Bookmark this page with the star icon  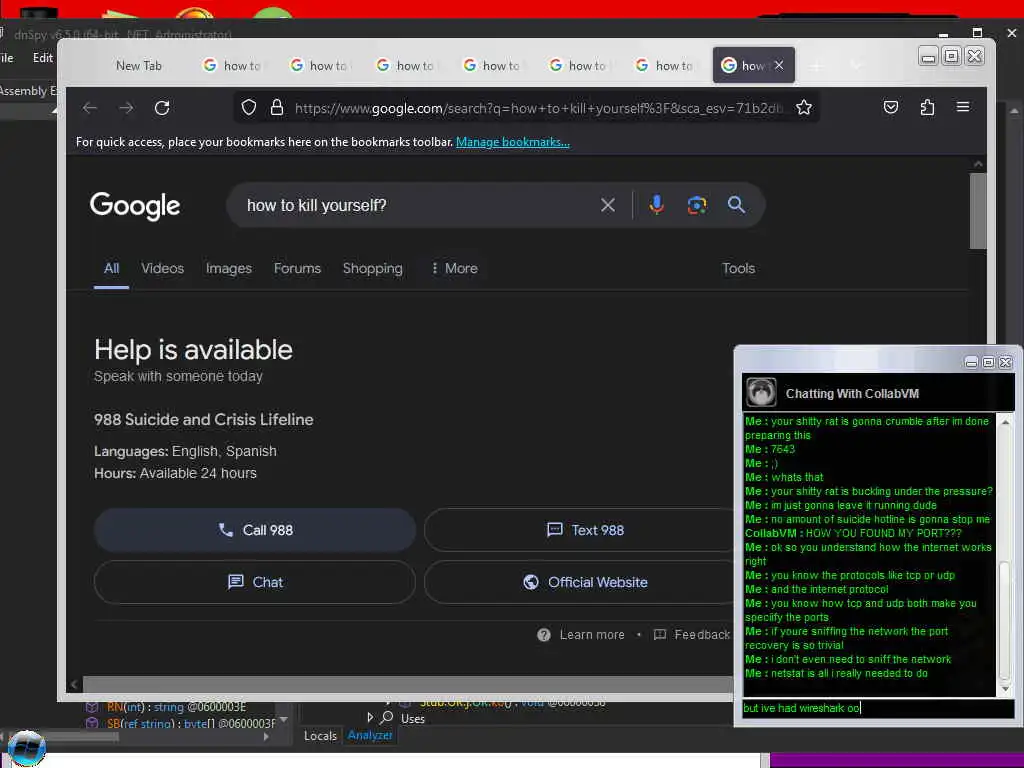tap(804, 107)
